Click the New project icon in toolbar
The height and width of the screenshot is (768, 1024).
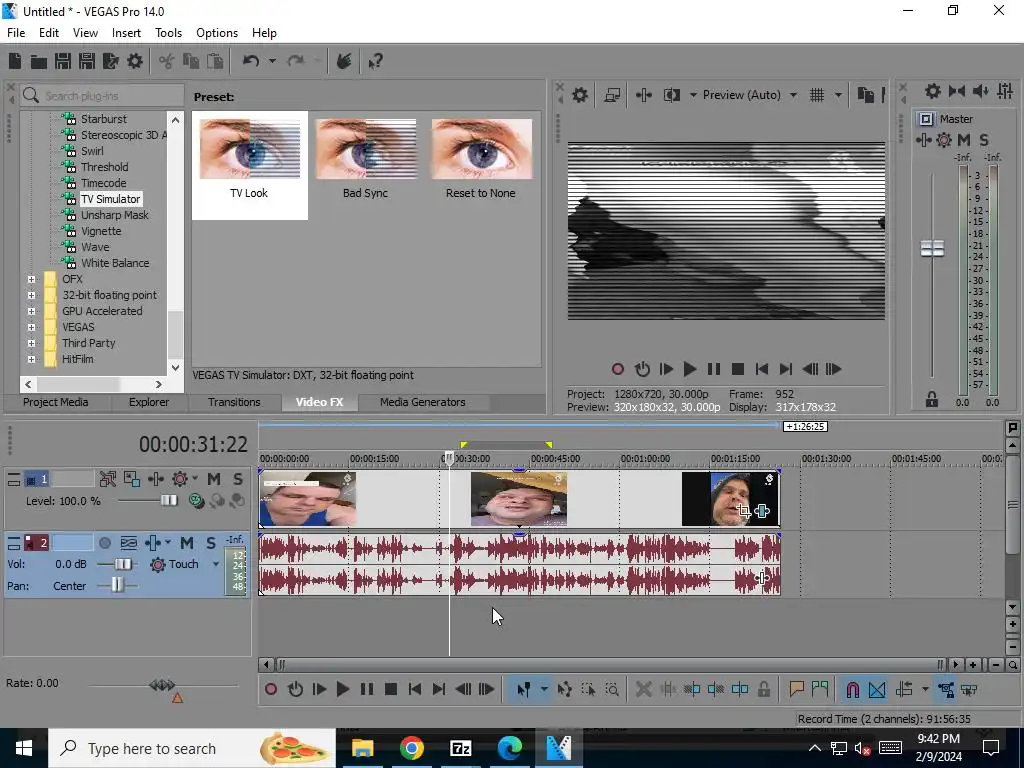[14, 61]
